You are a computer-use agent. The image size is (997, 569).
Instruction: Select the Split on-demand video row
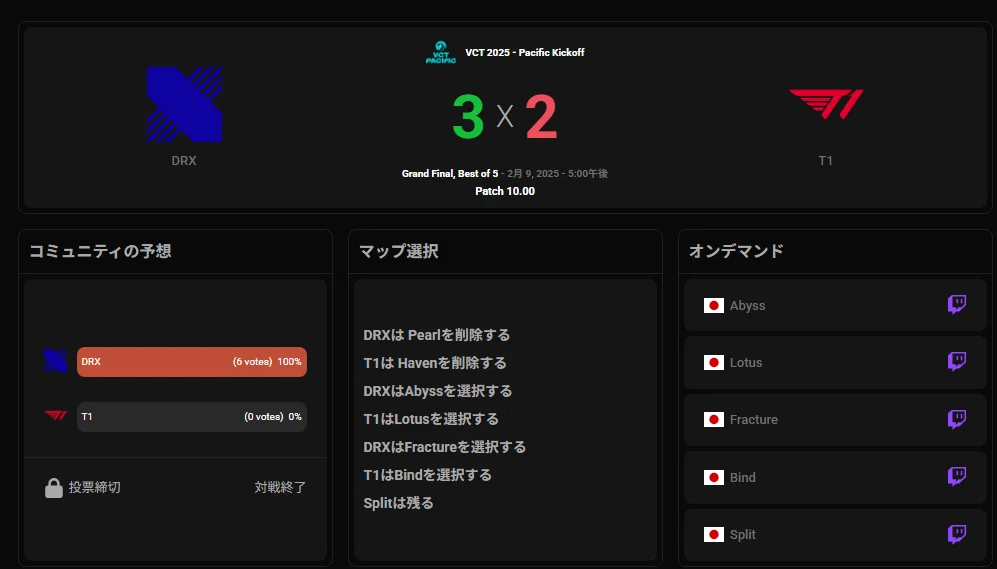835,535
